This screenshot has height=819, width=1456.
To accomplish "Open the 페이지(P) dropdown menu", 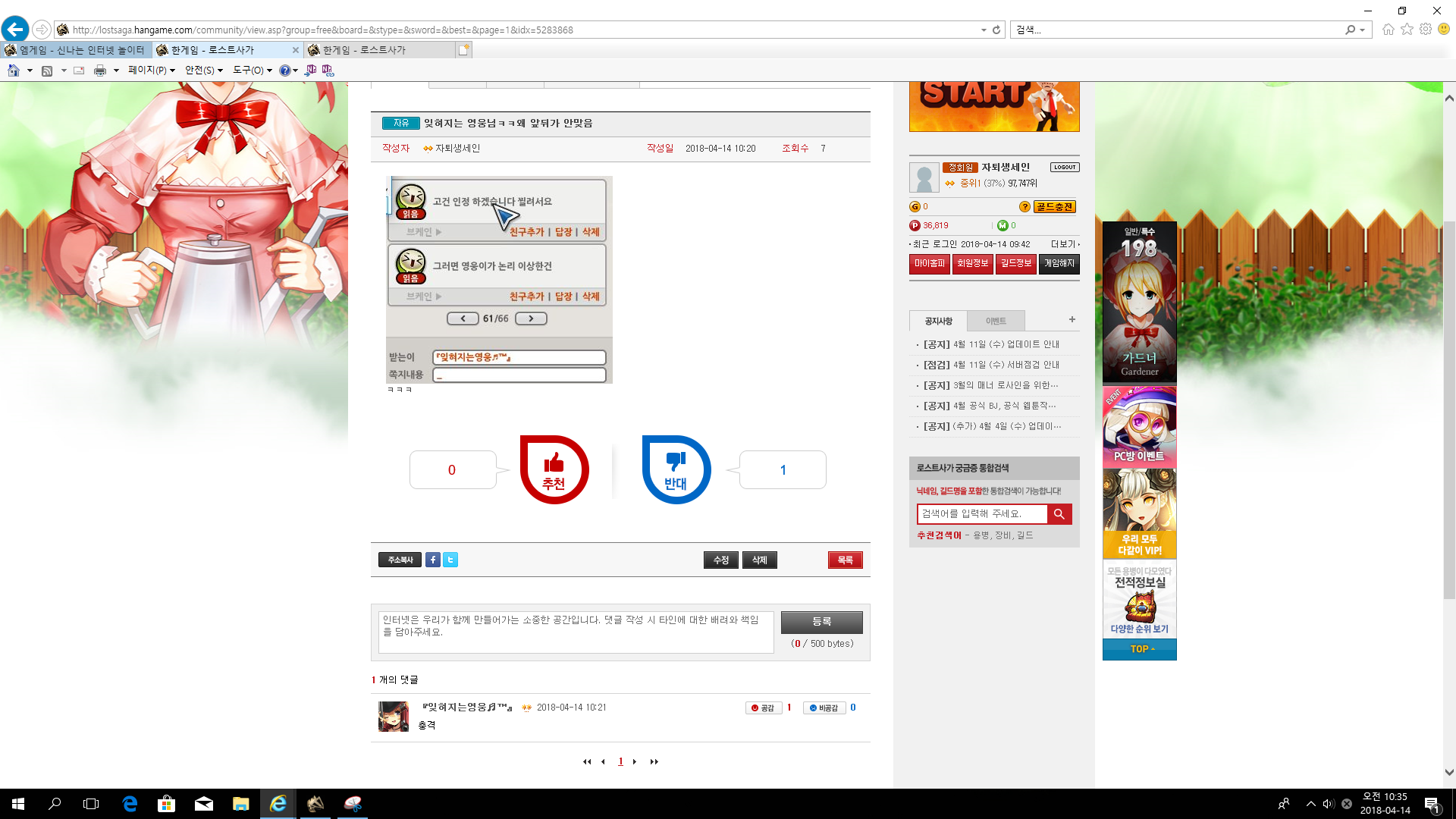I will tap(151, 71).
